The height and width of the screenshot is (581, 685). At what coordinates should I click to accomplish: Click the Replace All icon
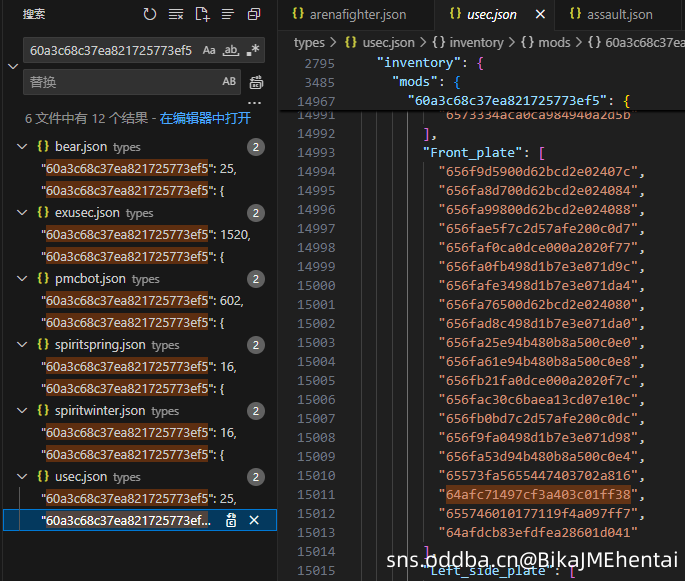pyautogui.click(x=256, y=82)
